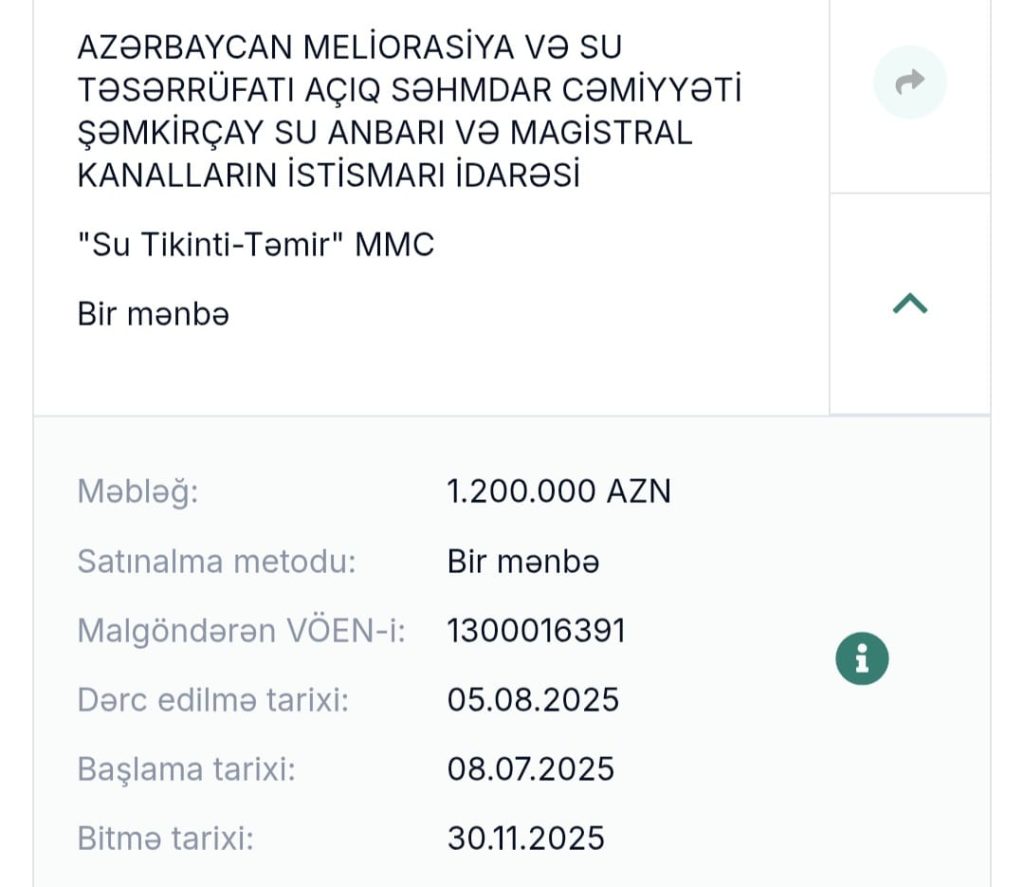The image size is (1024, 887).
Task: Select the 1.200.000 AZN amount value
Action: [559, 492]
